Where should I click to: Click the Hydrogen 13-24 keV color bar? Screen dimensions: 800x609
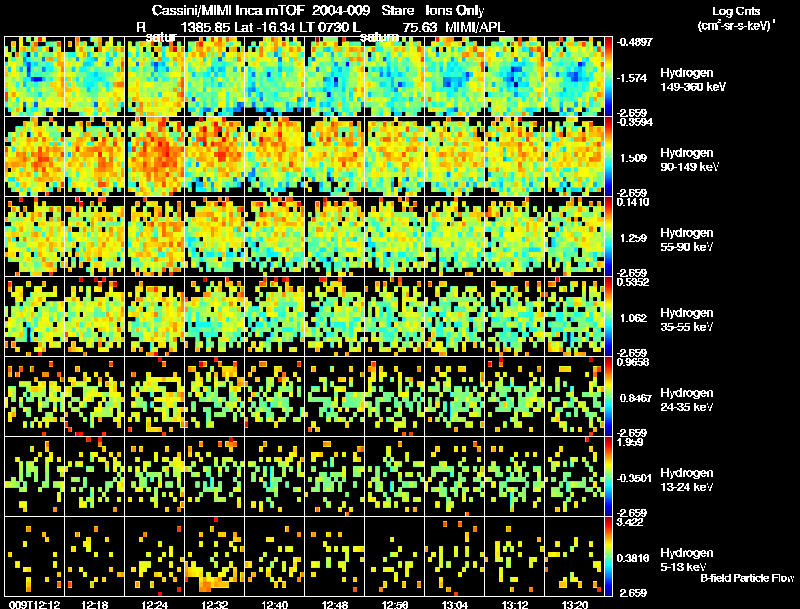coord(608,477)
